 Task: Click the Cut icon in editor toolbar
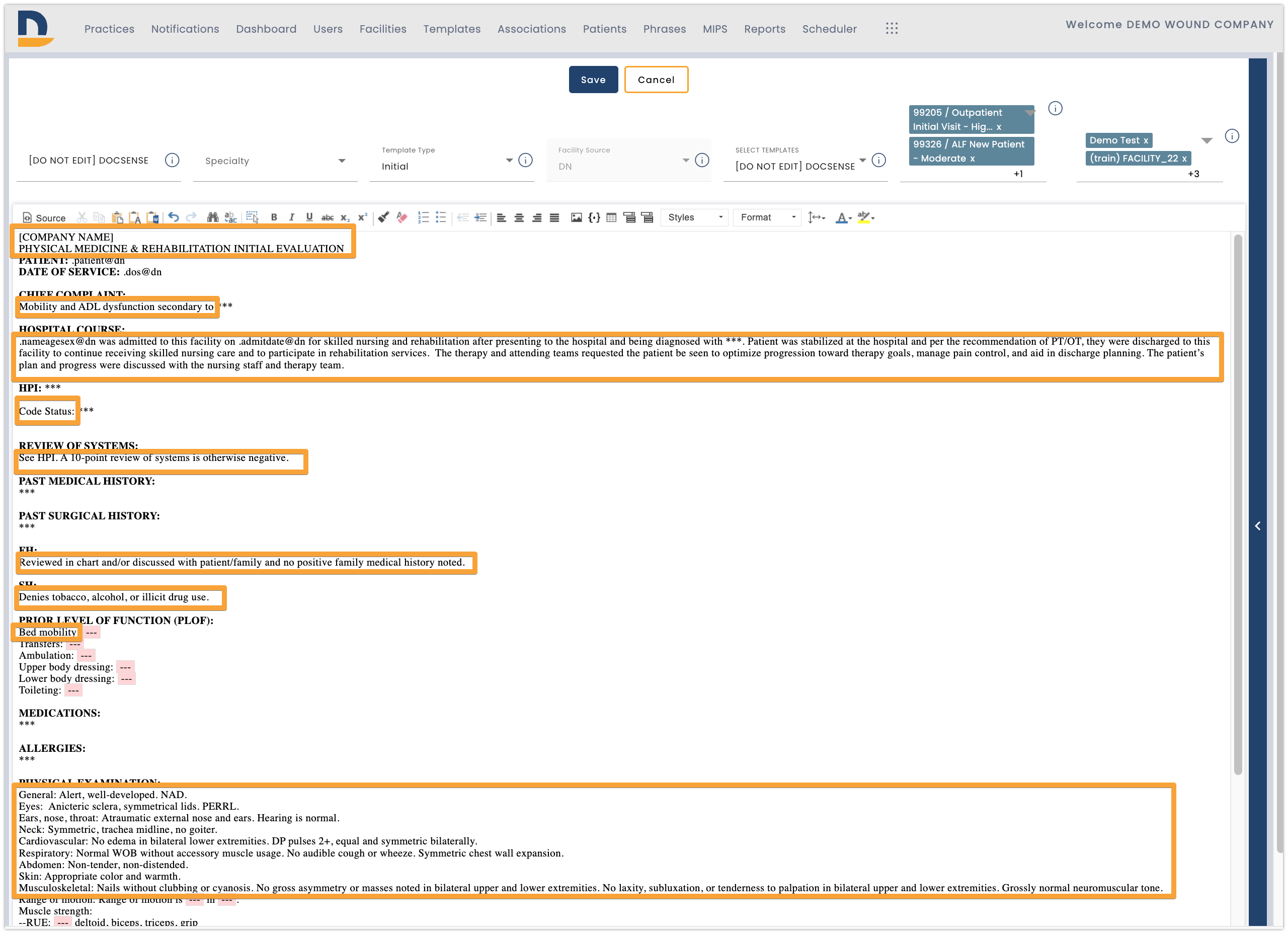[82, 217]
